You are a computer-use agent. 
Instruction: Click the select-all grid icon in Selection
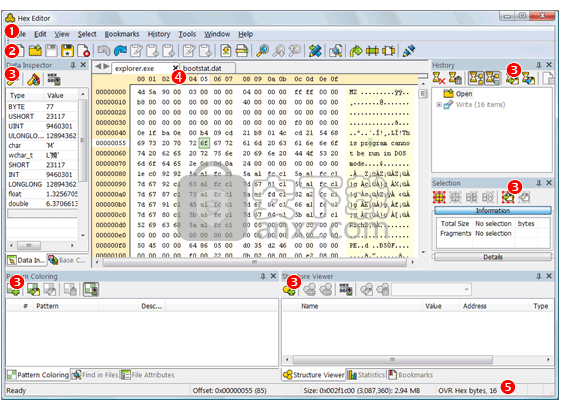coord(439,197)
